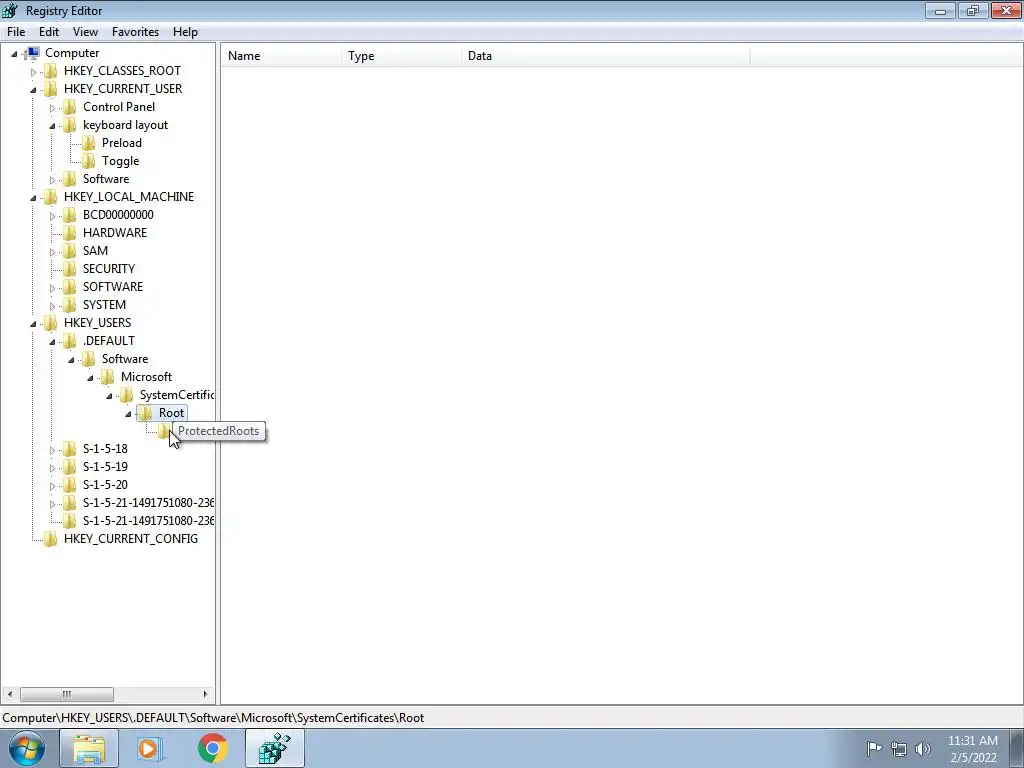
Task: Select the Toggle folder icon
Action: coord(88,161)
